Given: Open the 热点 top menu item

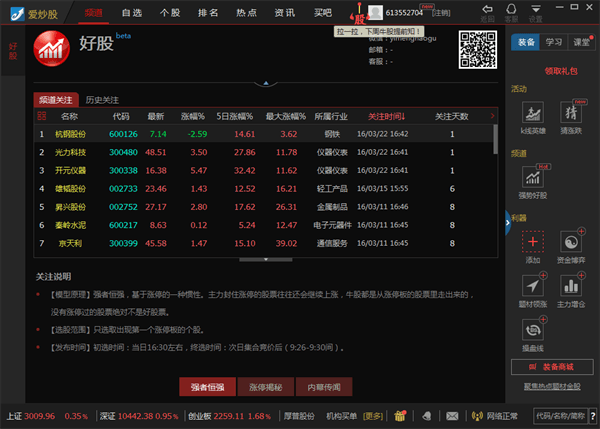Looking at the screenshot, I should tap(245, 12).
